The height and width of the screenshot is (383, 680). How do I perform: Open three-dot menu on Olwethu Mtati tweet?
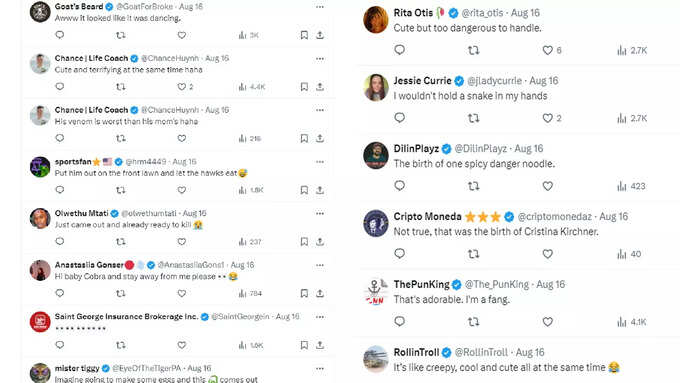click(x=320, y=213)
